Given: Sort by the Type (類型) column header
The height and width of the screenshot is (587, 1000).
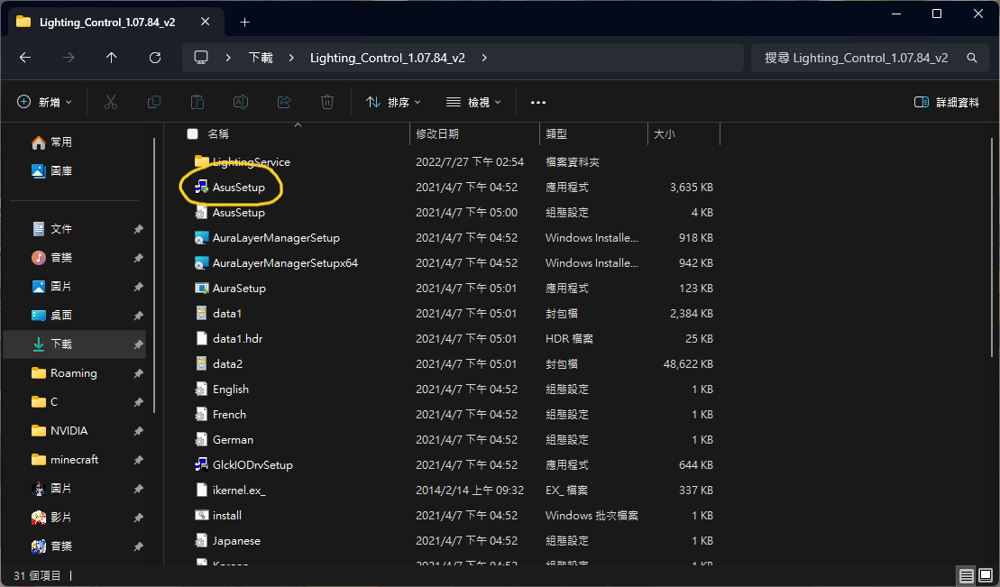Looking at the screenshot, I should [x=594, y=134].
